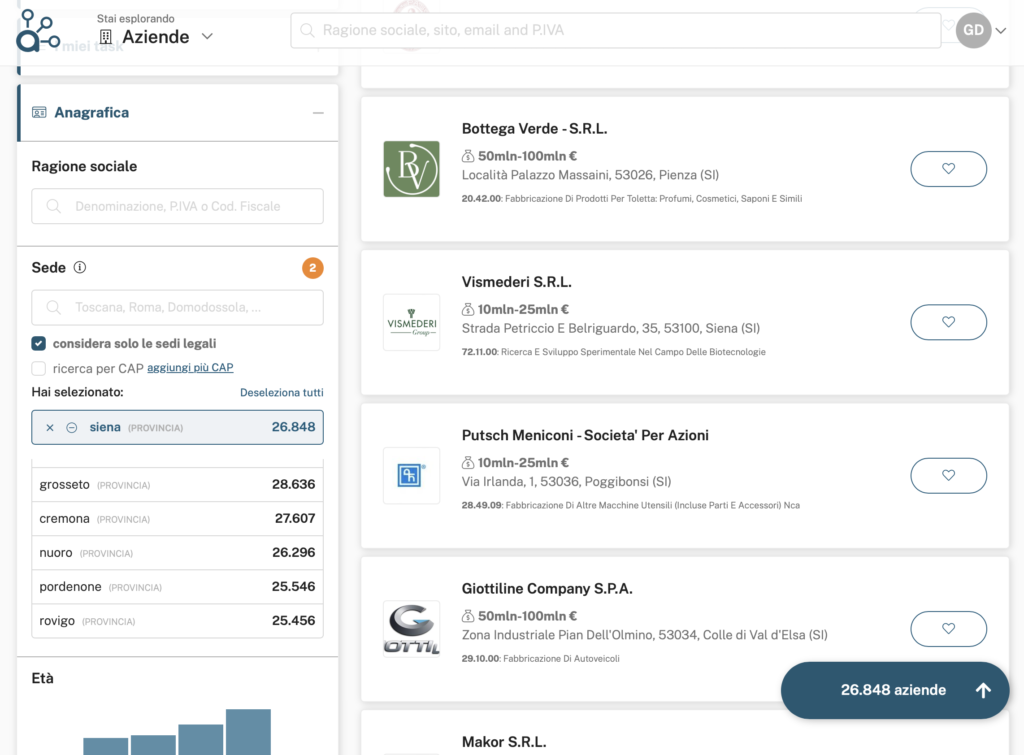Favorite Putsch Meniconi with the heart button
This screenshot has width=1024, height=755.
[948, 475]
